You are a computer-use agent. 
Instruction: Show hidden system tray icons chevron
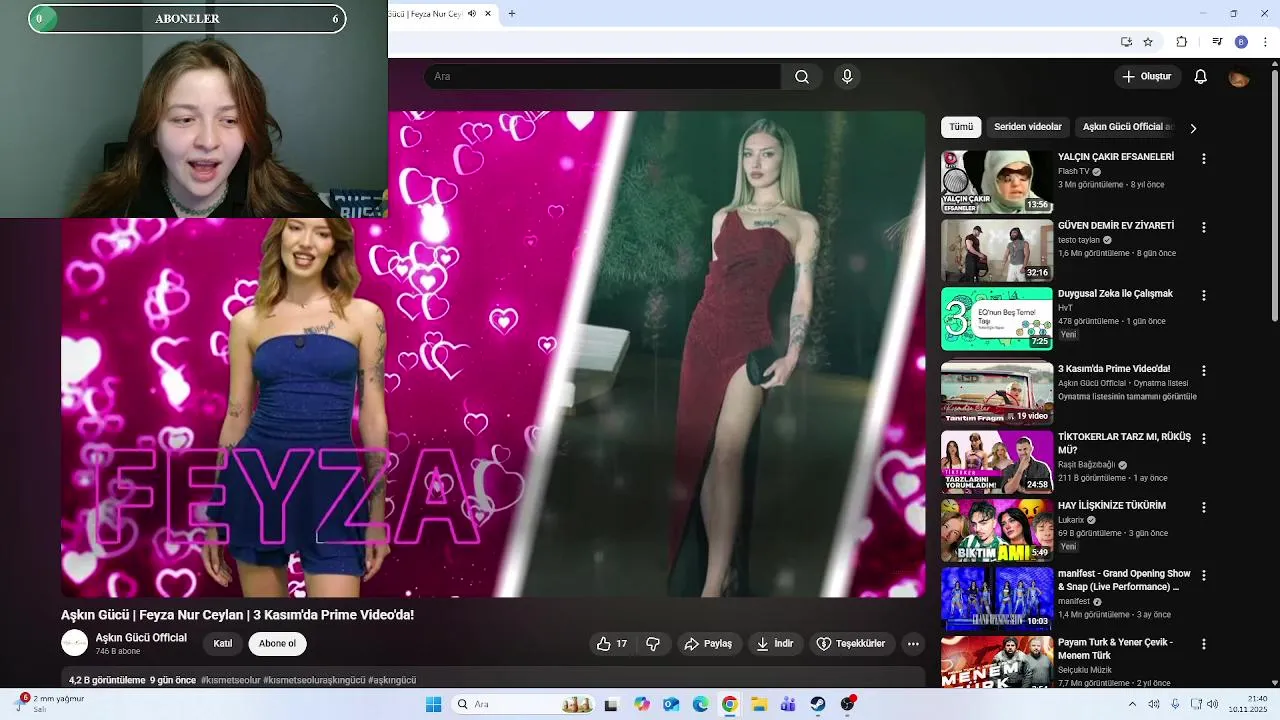pyautogui.click(x=1132, y=704)
